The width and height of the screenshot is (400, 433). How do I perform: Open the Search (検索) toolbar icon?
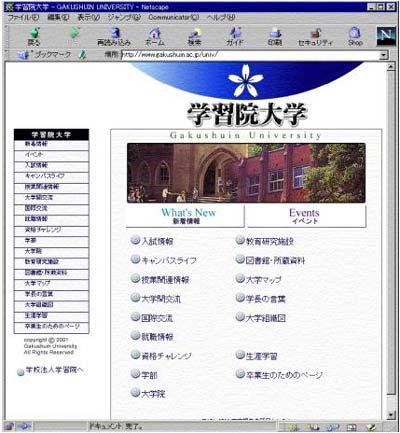coord(194,36)
